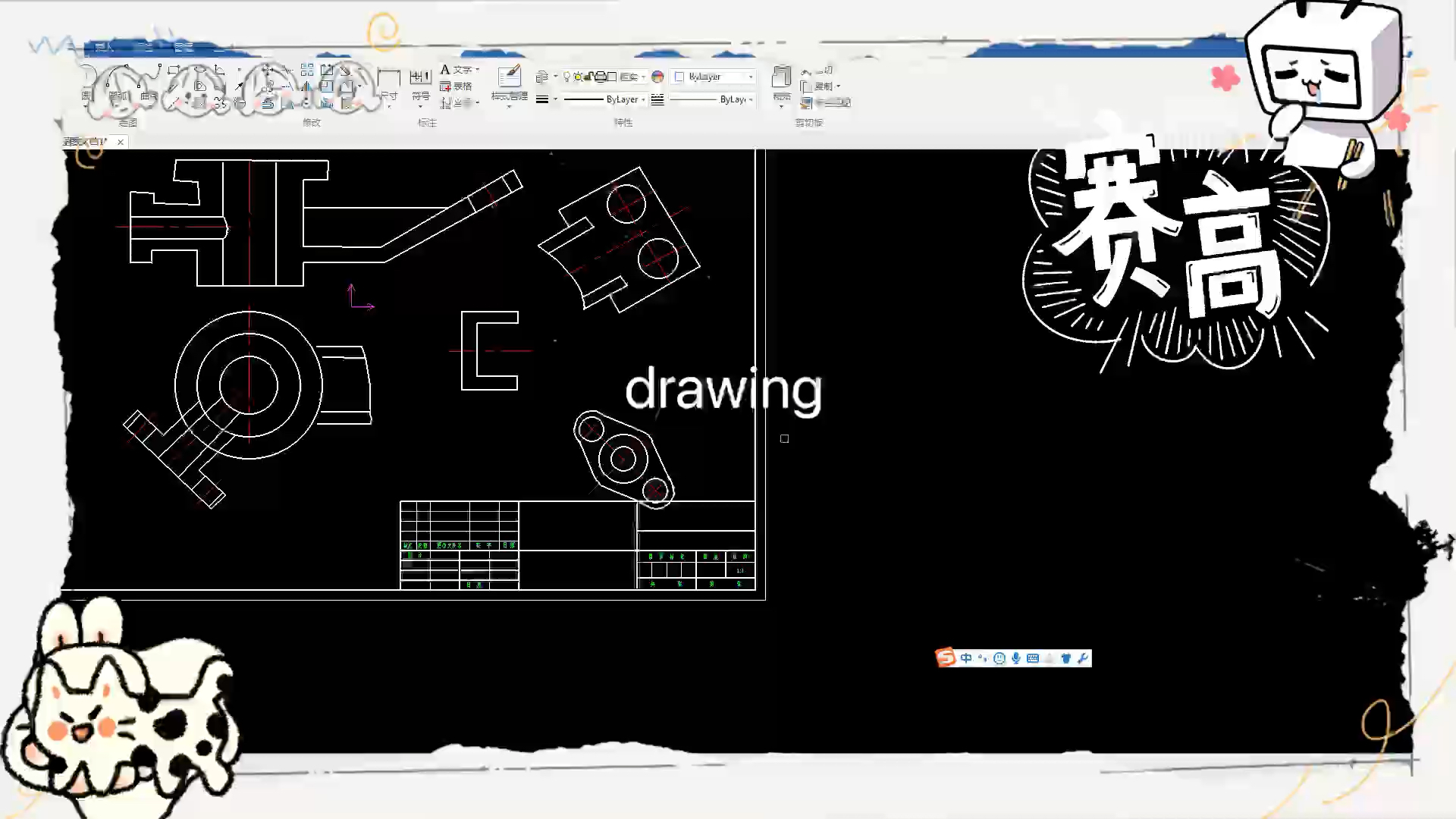Expand the ByLayer color dropdown
Screen dimensions: 1456x819
[x=714, y=77]
